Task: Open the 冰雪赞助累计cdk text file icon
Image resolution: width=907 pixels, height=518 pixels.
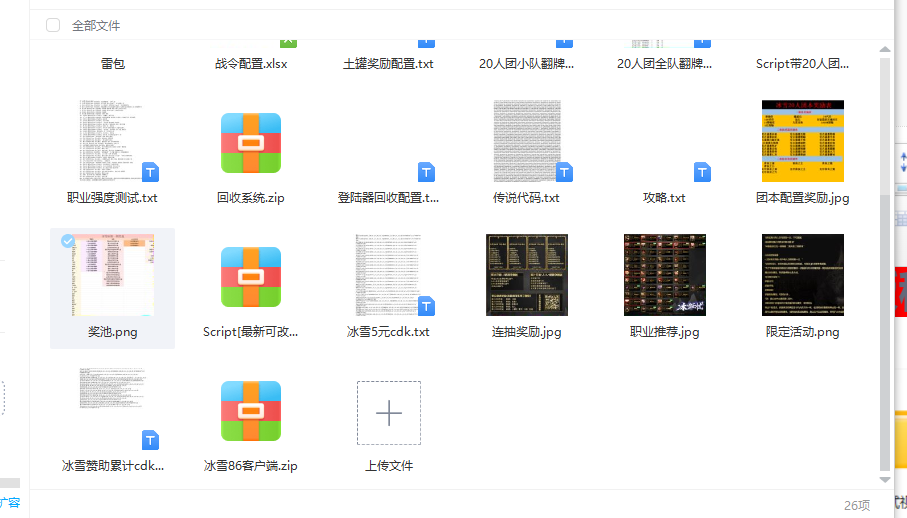Action: coord(112,411)
